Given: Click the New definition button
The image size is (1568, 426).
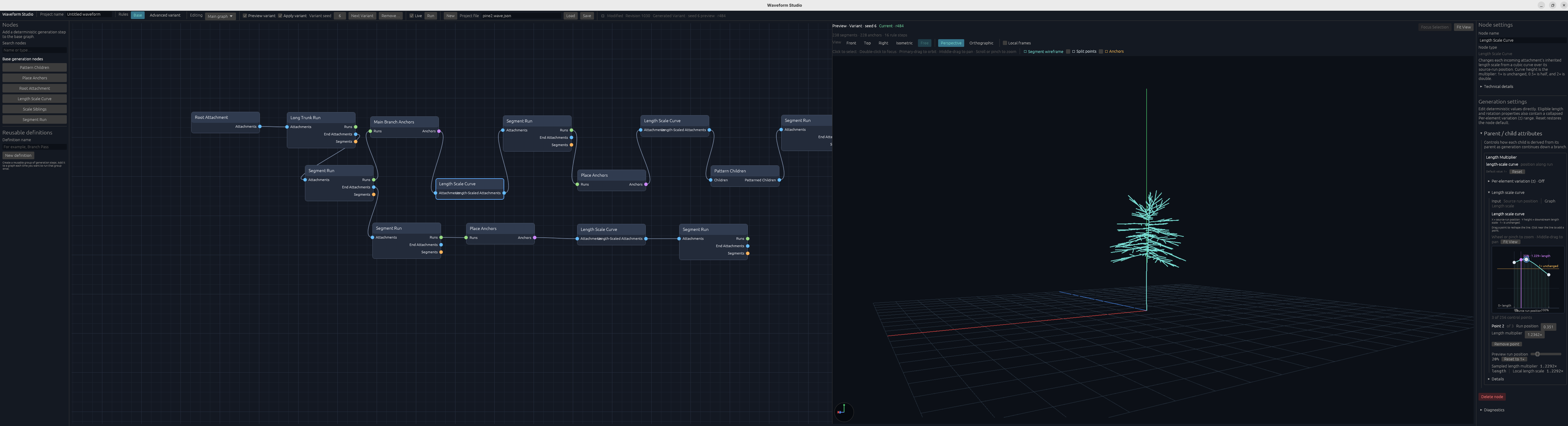Looking at the screenshot, I should [18, 156].
